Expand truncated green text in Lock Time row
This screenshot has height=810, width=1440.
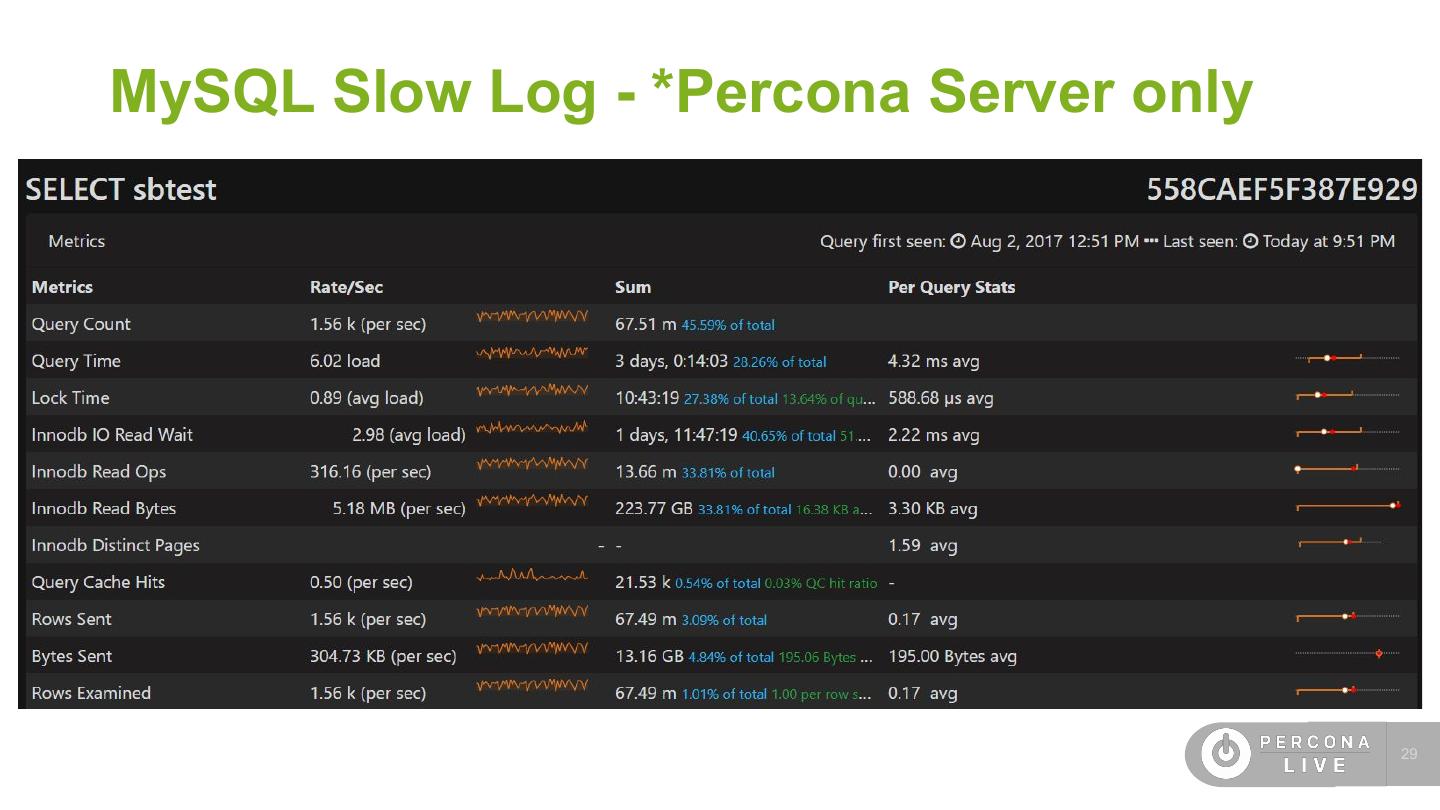(x=829, y=399)
